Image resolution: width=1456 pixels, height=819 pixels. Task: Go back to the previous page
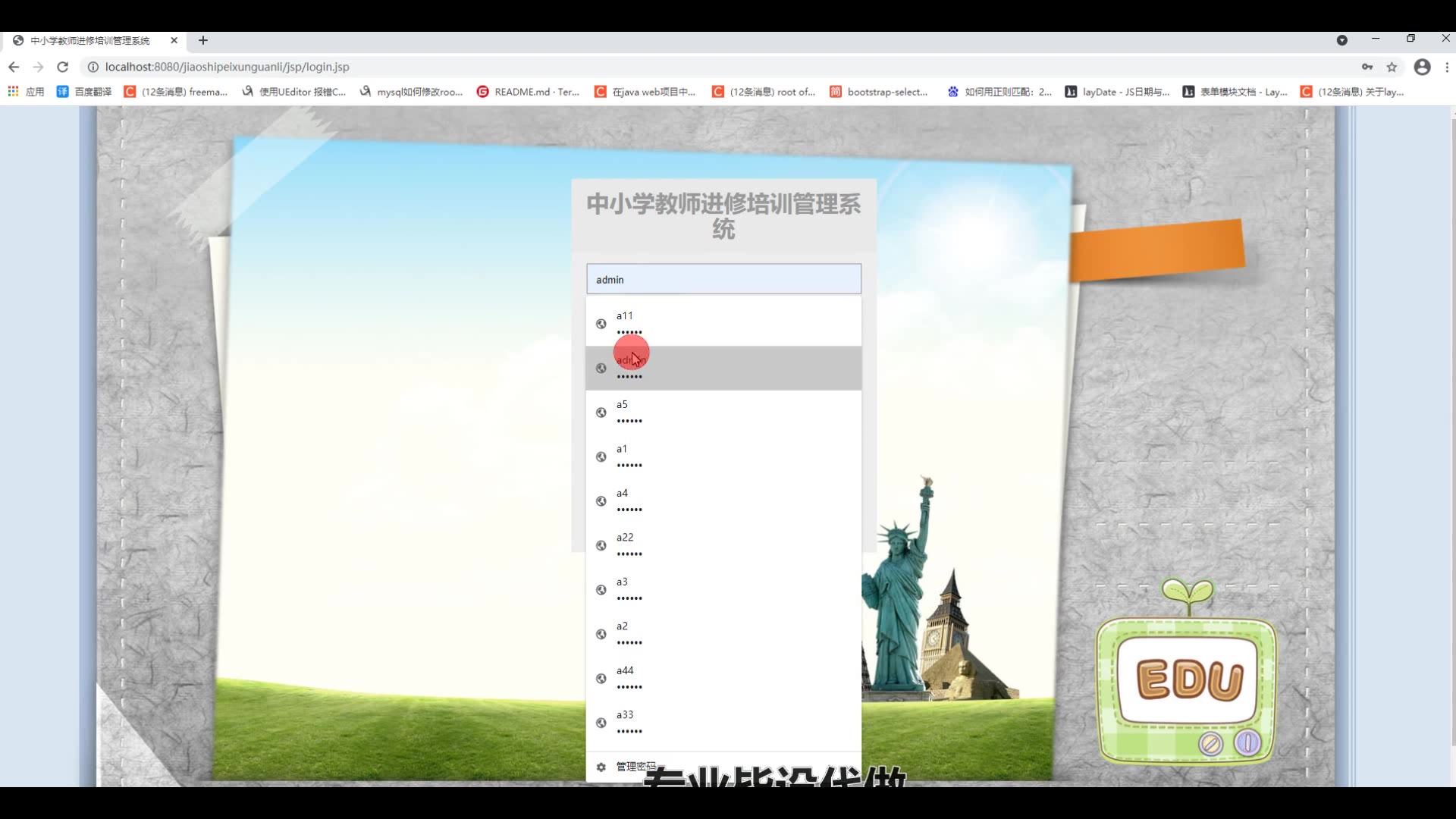(14, 67)
